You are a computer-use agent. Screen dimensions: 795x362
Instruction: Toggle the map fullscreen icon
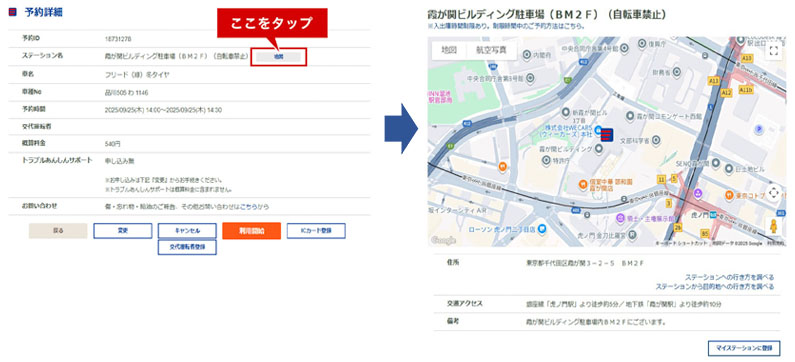coord(773,50)
